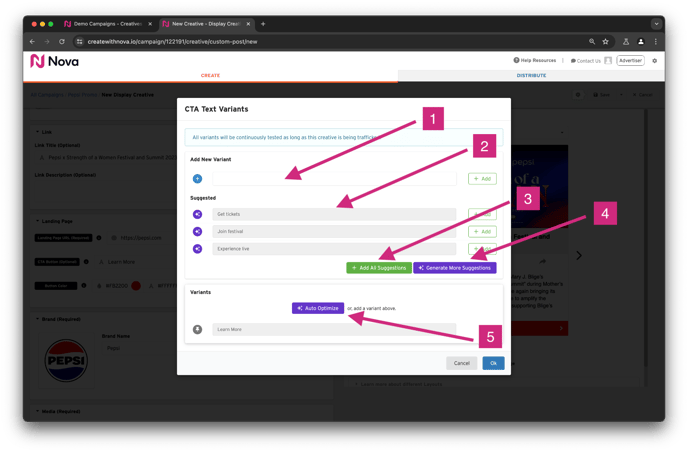The width and height of the screenshot is (688, 452).
Task: Click the Auto Optimize button
Action: 318,308
